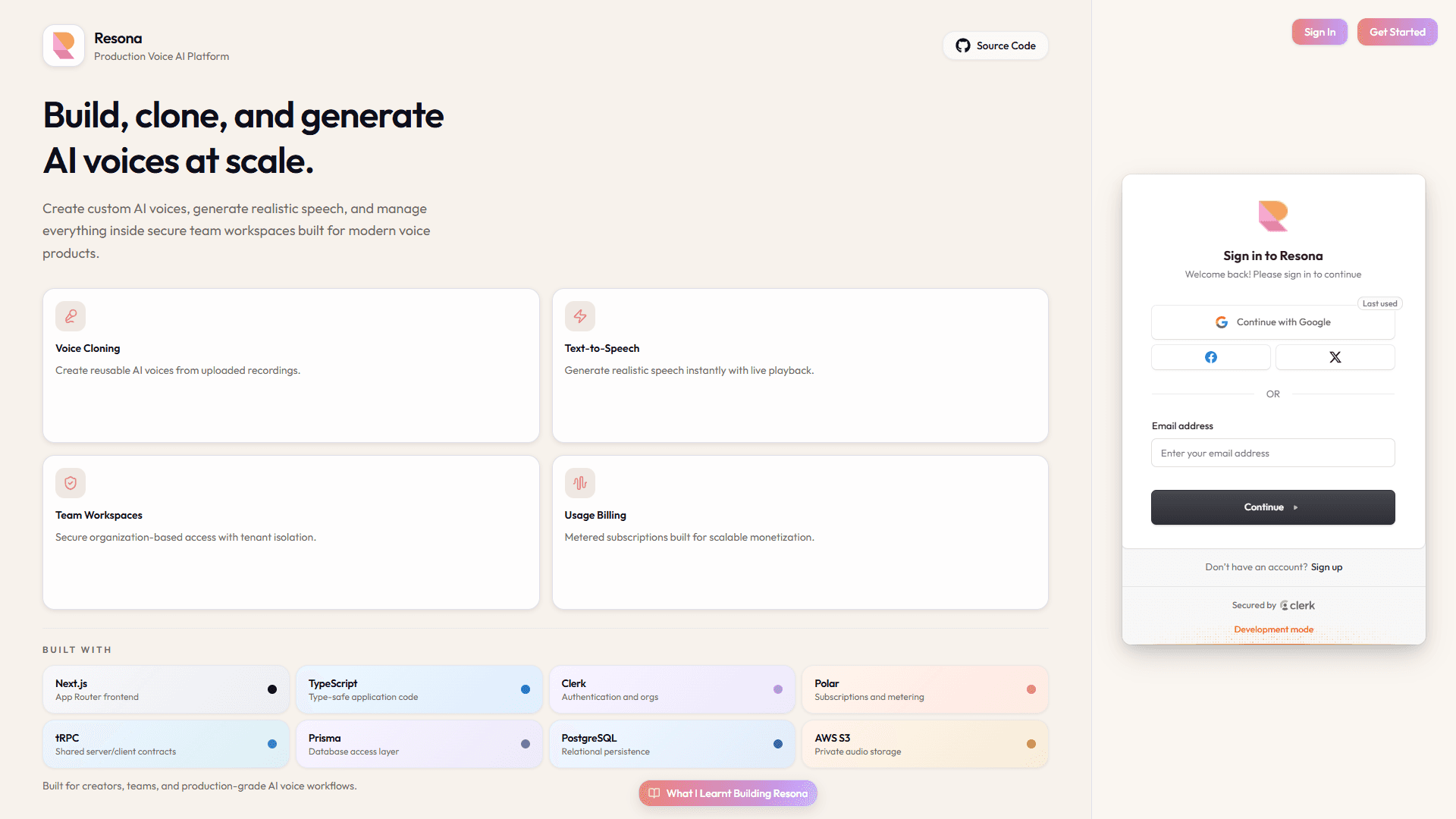Click the black dot on Next.js card

point(272,689)
